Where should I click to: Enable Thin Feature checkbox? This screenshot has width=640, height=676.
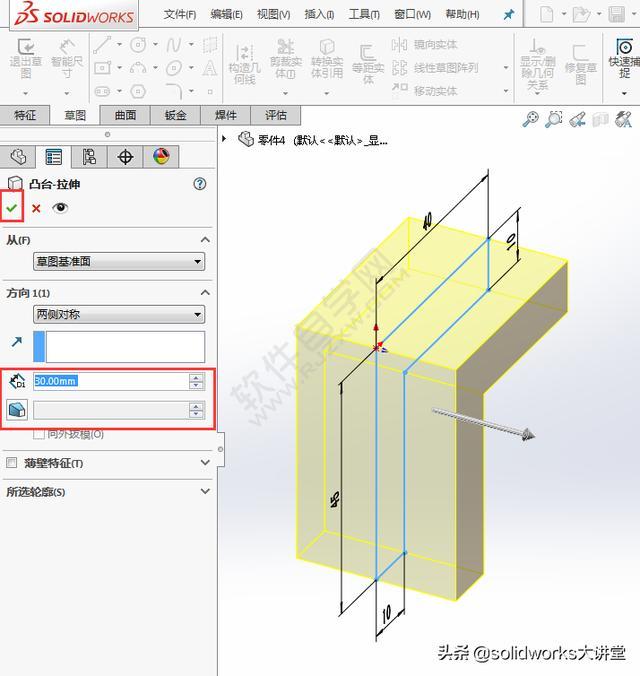point(12,463)
